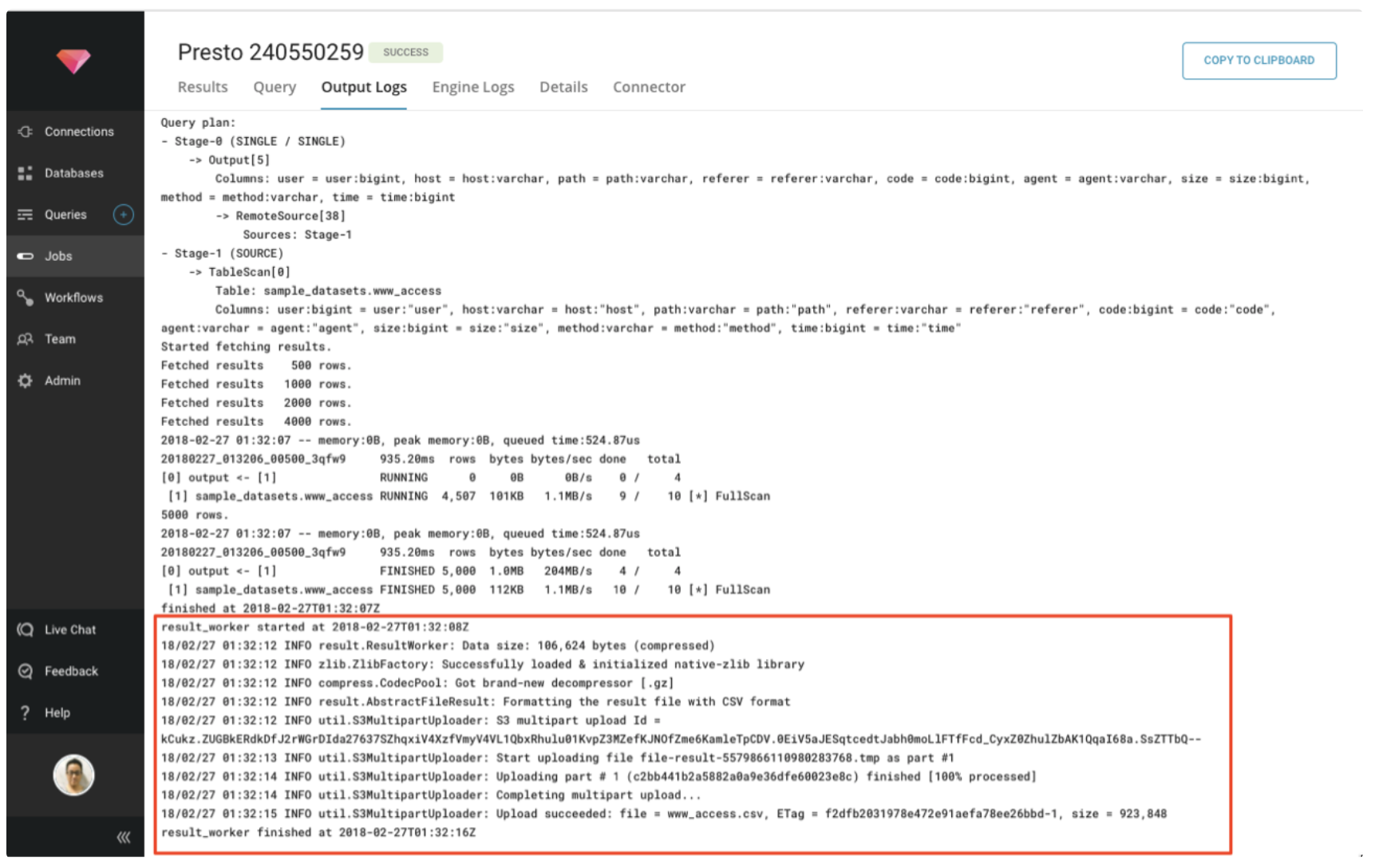Click the Workflows icon in sidebar
The height and width of the screenshot is (868, 1379).
(x=26, y=298)
